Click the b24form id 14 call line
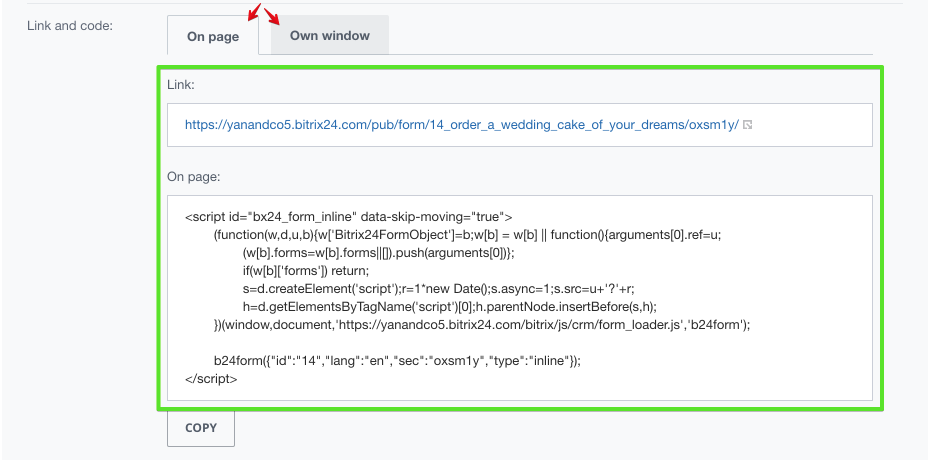Image resolution: width=930 pixels, height=460 pixels. tap(397, 360)
